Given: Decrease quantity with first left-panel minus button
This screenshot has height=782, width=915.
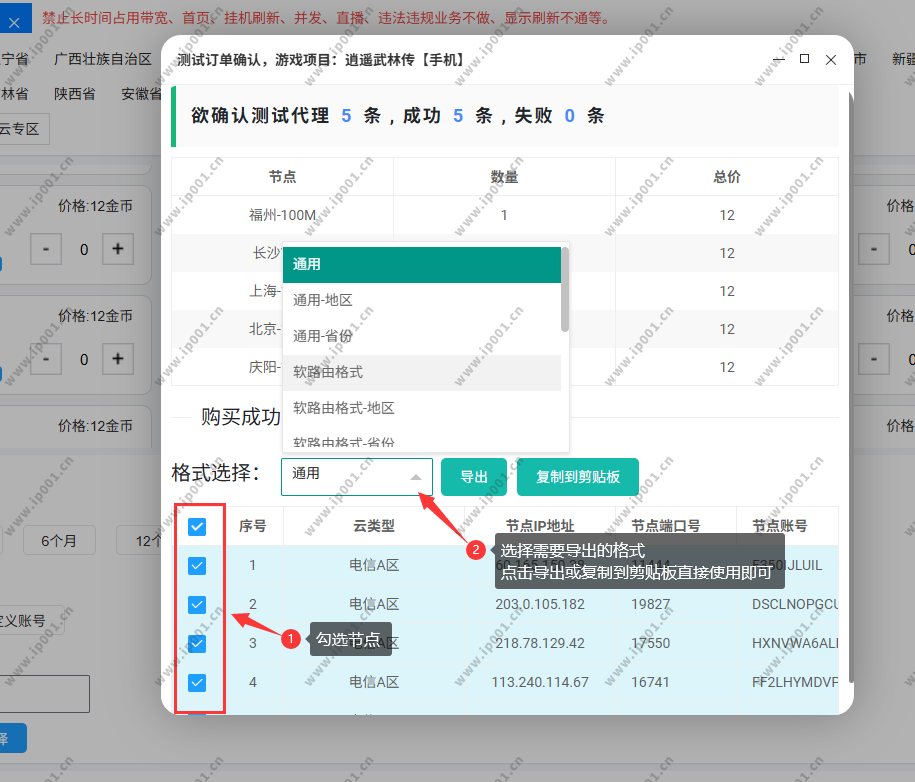Looking at the screenshot, I should click(x=46, y=249).
